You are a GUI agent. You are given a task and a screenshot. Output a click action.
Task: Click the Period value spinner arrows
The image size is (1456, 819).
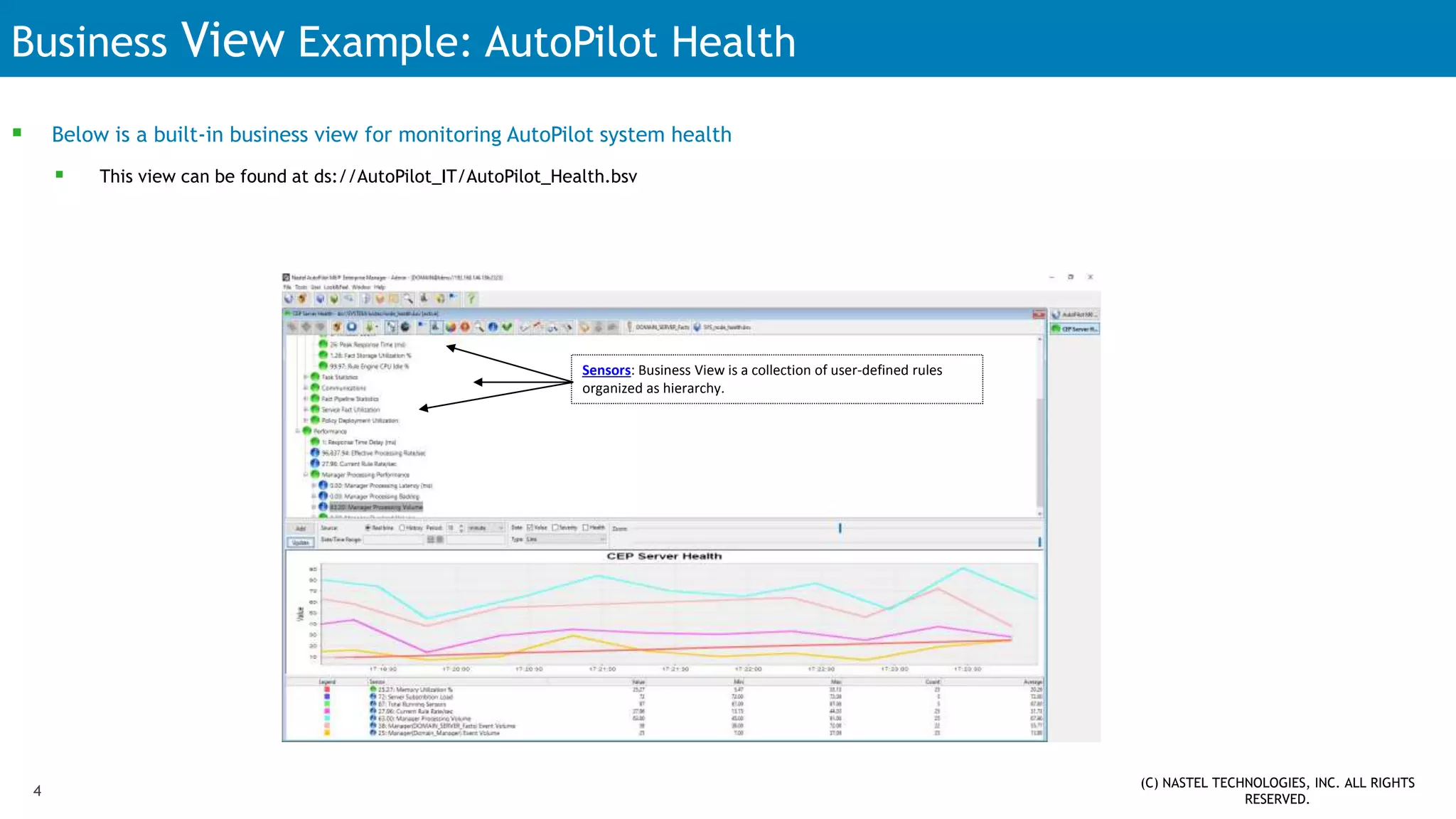pyautogui.click(x=461, y=528)
